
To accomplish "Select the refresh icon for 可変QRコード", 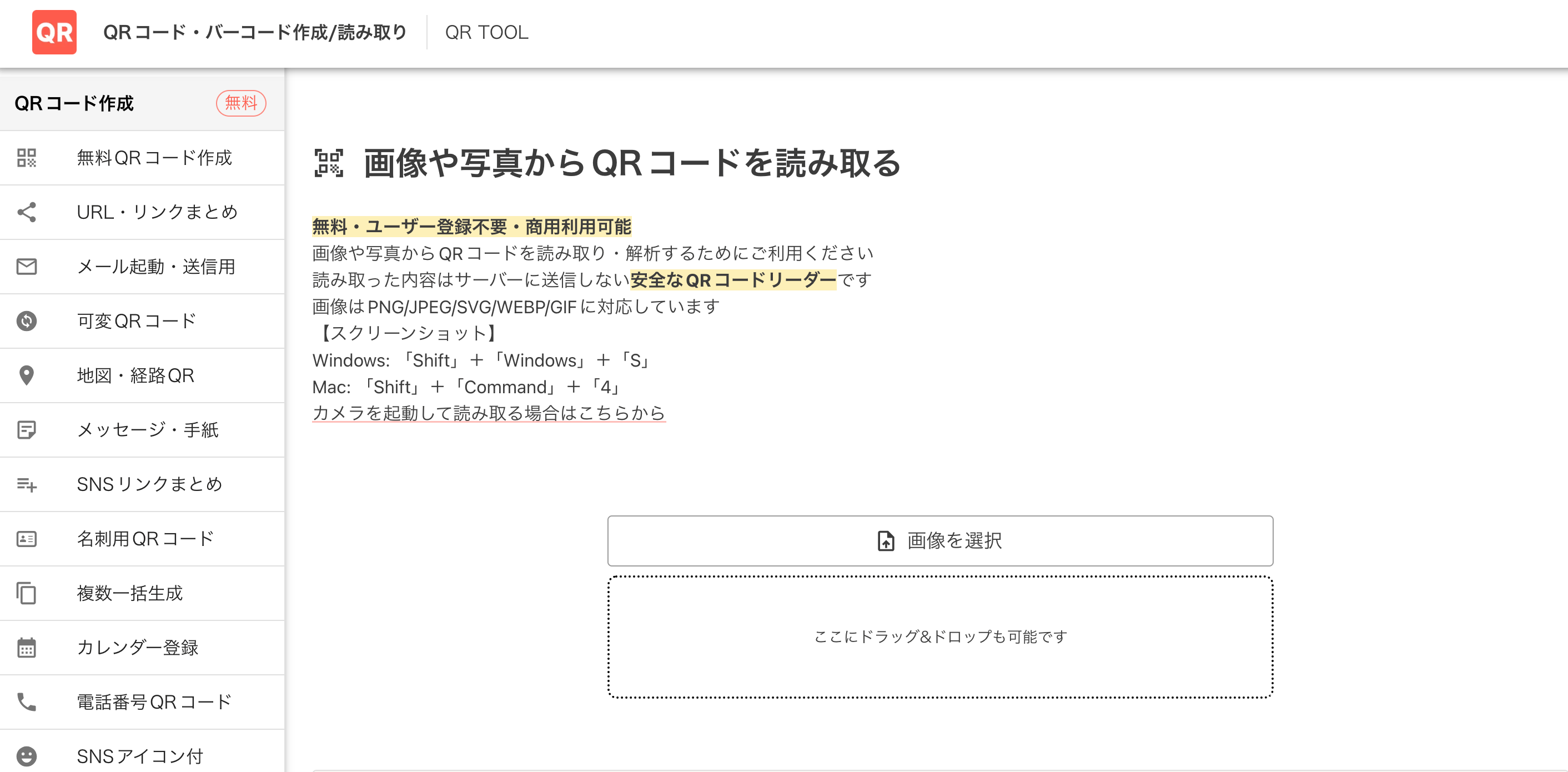I will point(27,321).
